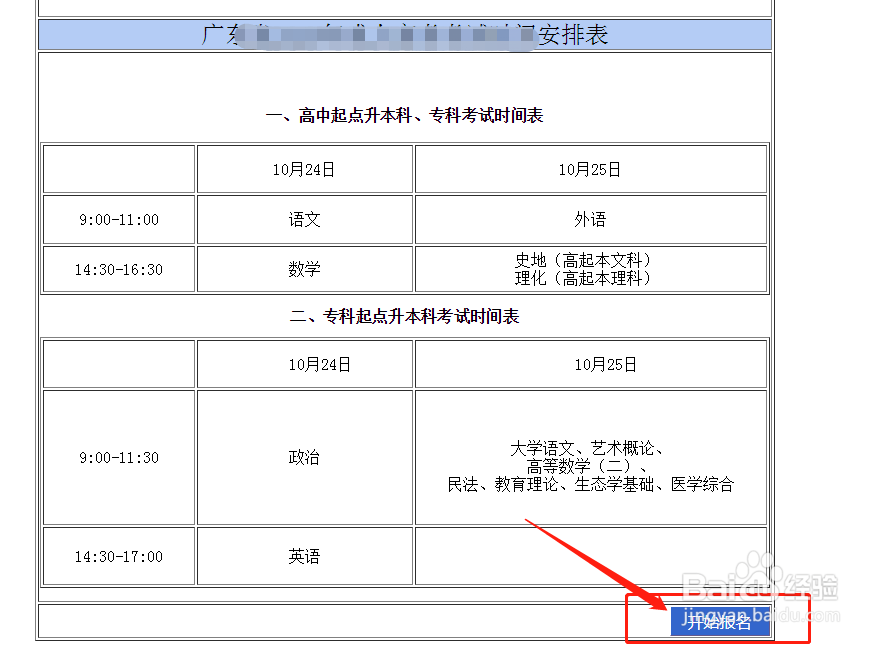Click the 高等数学（二） line
889x646 pixels.
pyautogui.click(x=587, y=466)
